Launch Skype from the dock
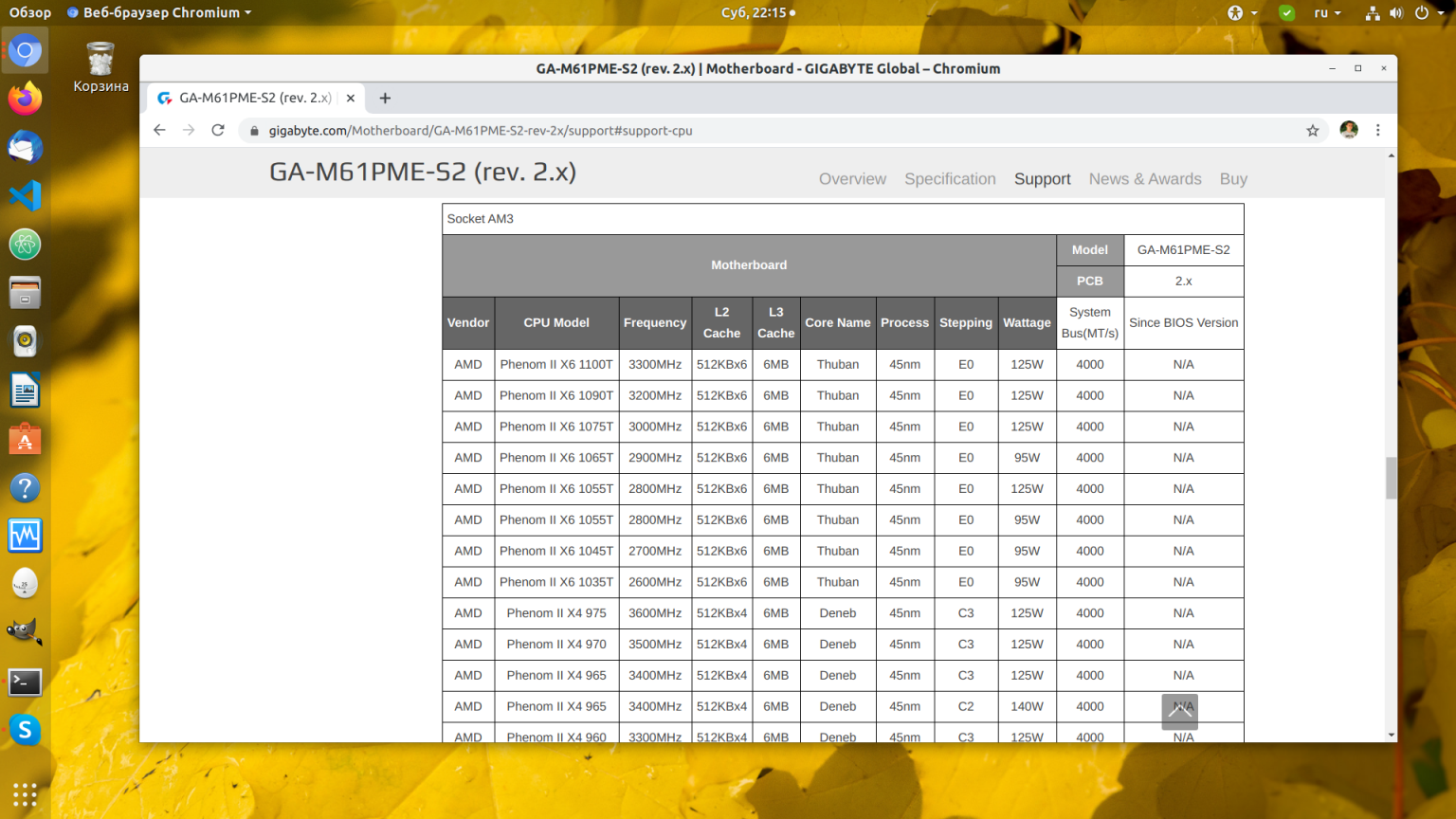The height and width of the screenshot is (819, 1456). tap(26, 730)
